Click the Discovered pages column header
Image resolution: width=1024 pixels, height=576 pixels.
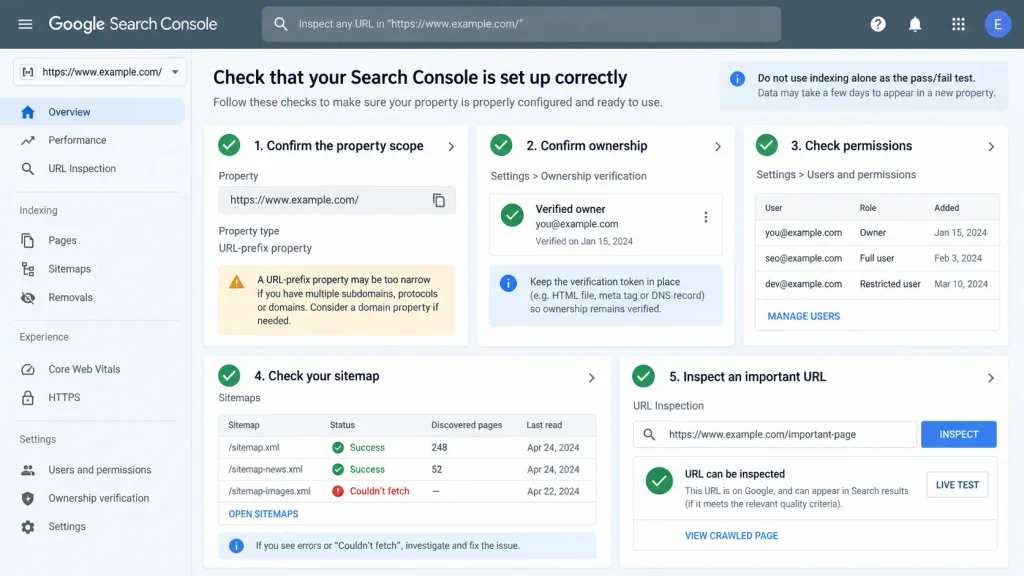tap(466, 425)
